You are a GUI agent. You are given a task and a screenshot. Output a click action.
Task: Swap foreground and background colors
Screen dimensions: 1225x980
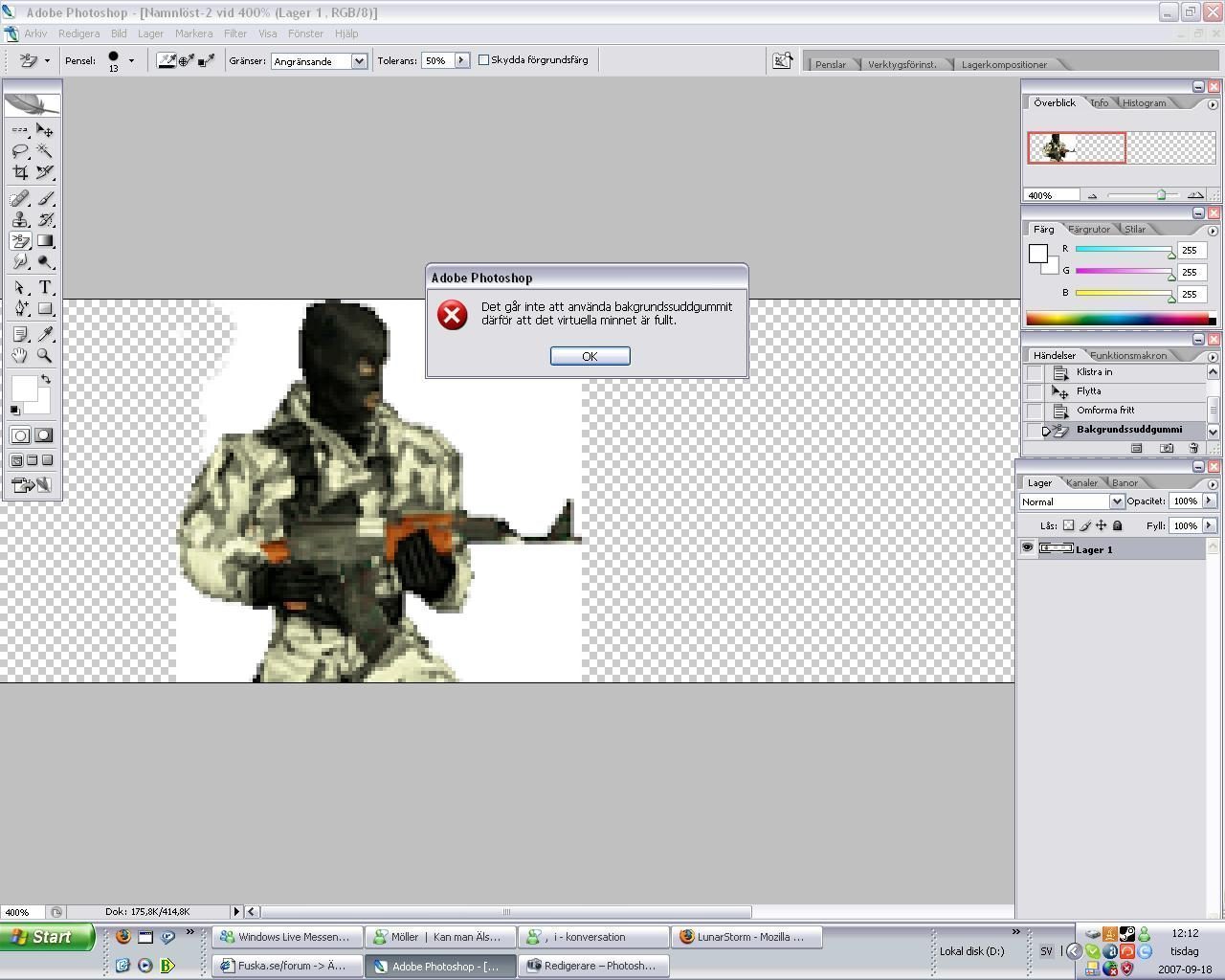point(45,380)
